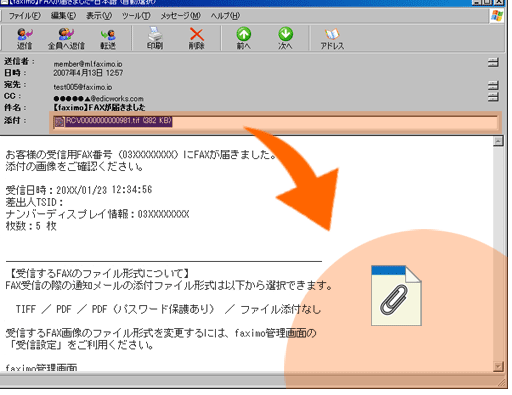The image size is (512, 395).
Task: Click the scrollbar up arrow in the message body
Action: click(498, 141)
